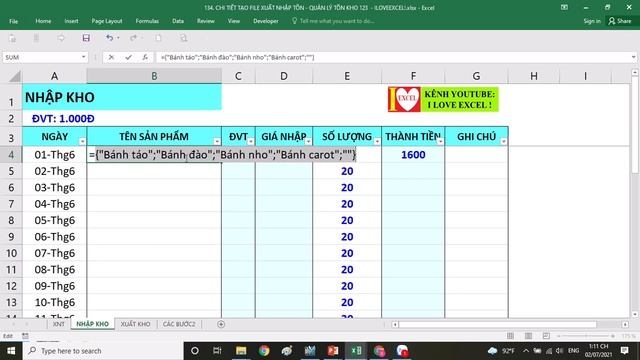Switch to the CÁC BƯỚC2 sheet tab
This screenshot has width=640, height=360.
179,324
